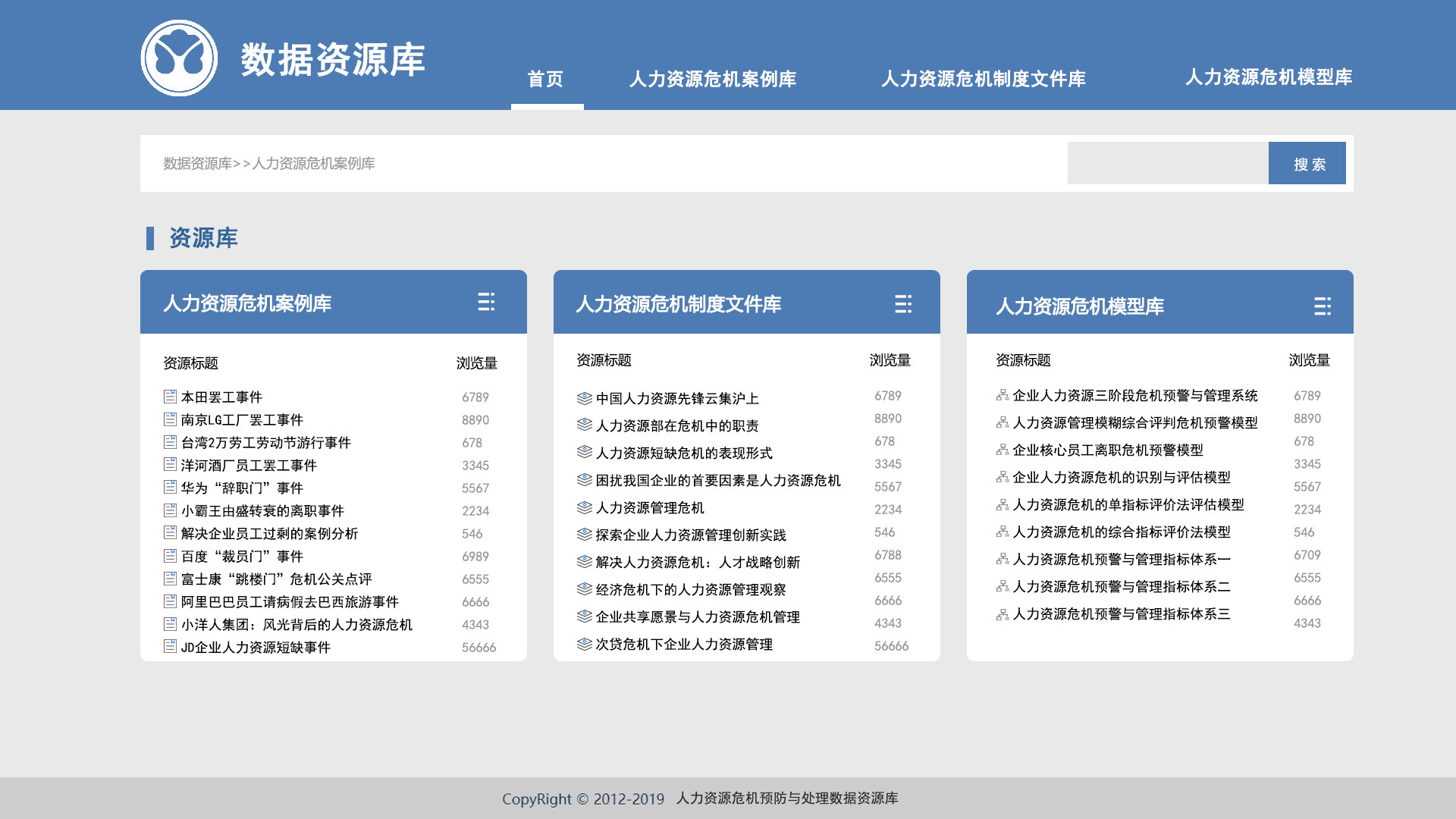Open 人力资源危机的综合指标评价法模型 entry
Screen dimensions: 1456x819
coord(1121,532)
